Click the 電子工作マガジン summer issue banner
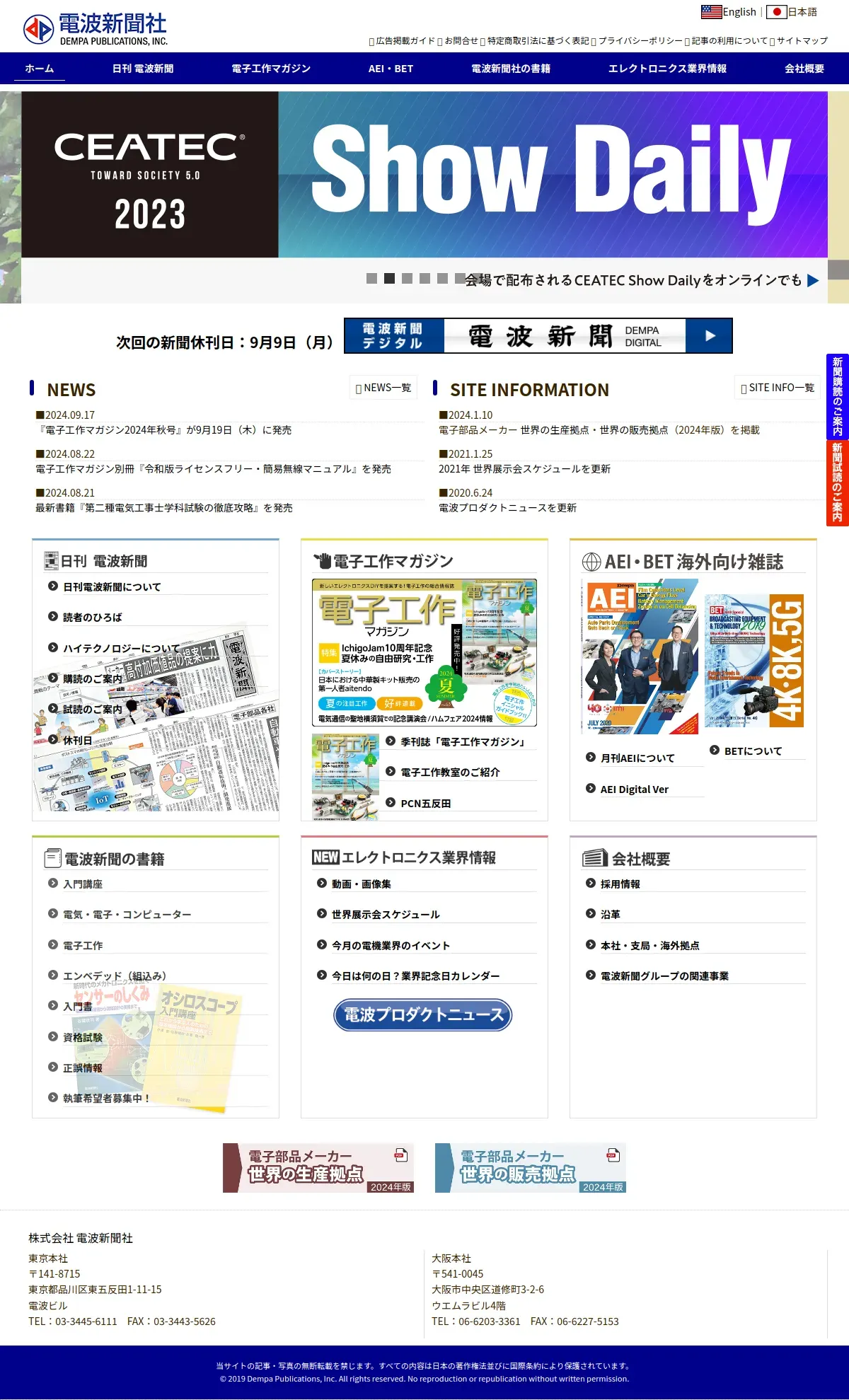The image size is (849, 1400). click(424, 652)
